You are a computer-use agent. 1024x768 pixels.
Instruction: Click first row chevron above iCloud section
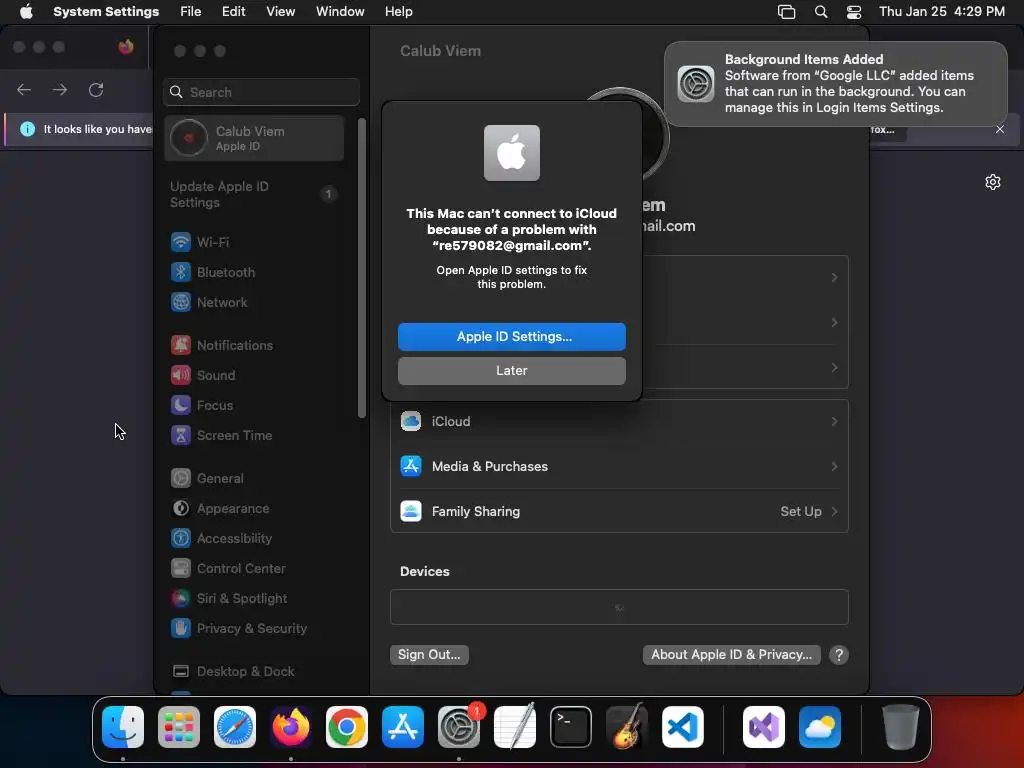coord(835,278)
